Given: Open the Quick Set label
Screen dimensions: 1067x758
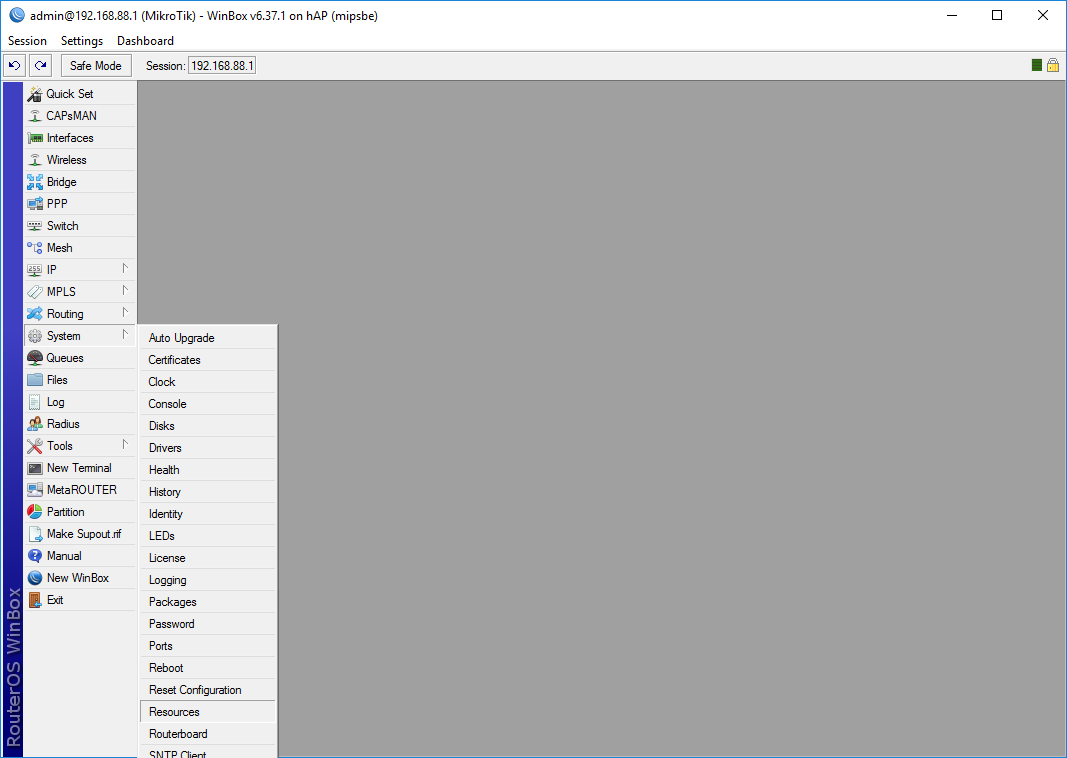Looking at the screenshot, I should [x=70, y=94].
